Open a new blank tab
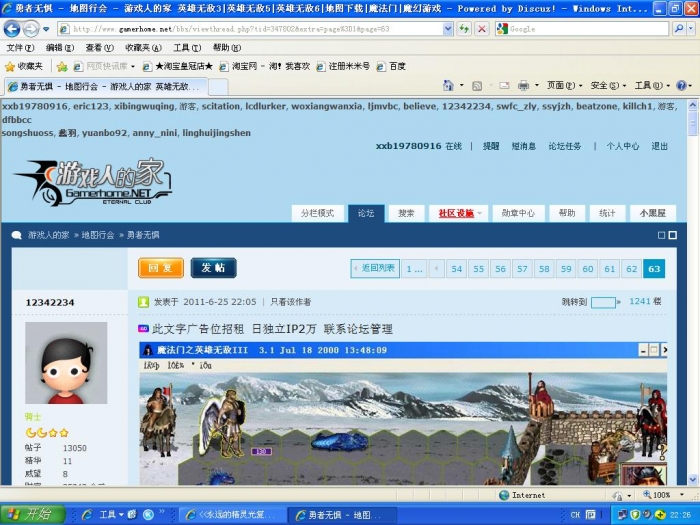Screen dimensions: 700x525 click(218, 87)
